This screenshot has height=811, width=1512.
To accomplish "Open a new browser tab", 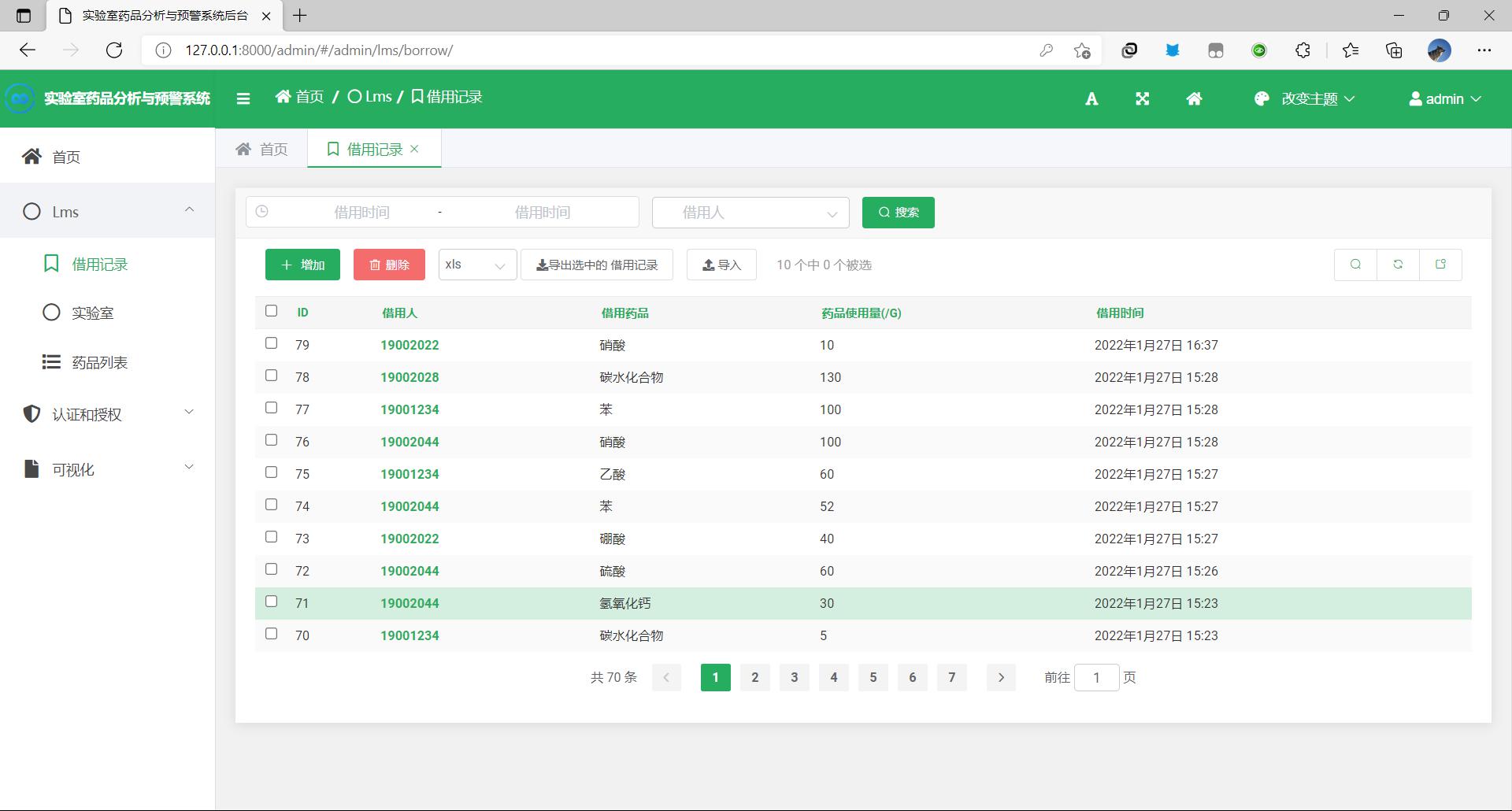I will tap(300, 15).
